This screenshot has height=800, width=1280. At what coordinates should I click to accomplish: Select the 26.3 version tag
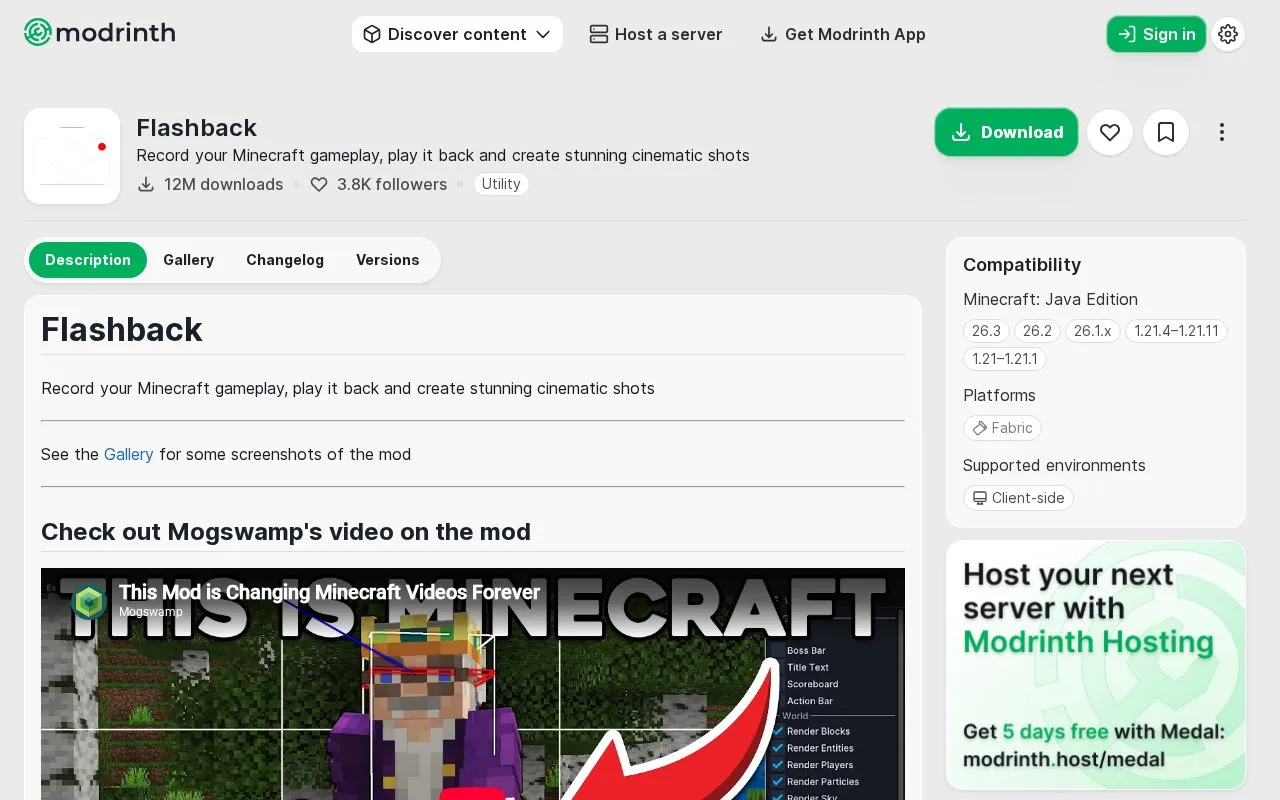click(987, 331)
